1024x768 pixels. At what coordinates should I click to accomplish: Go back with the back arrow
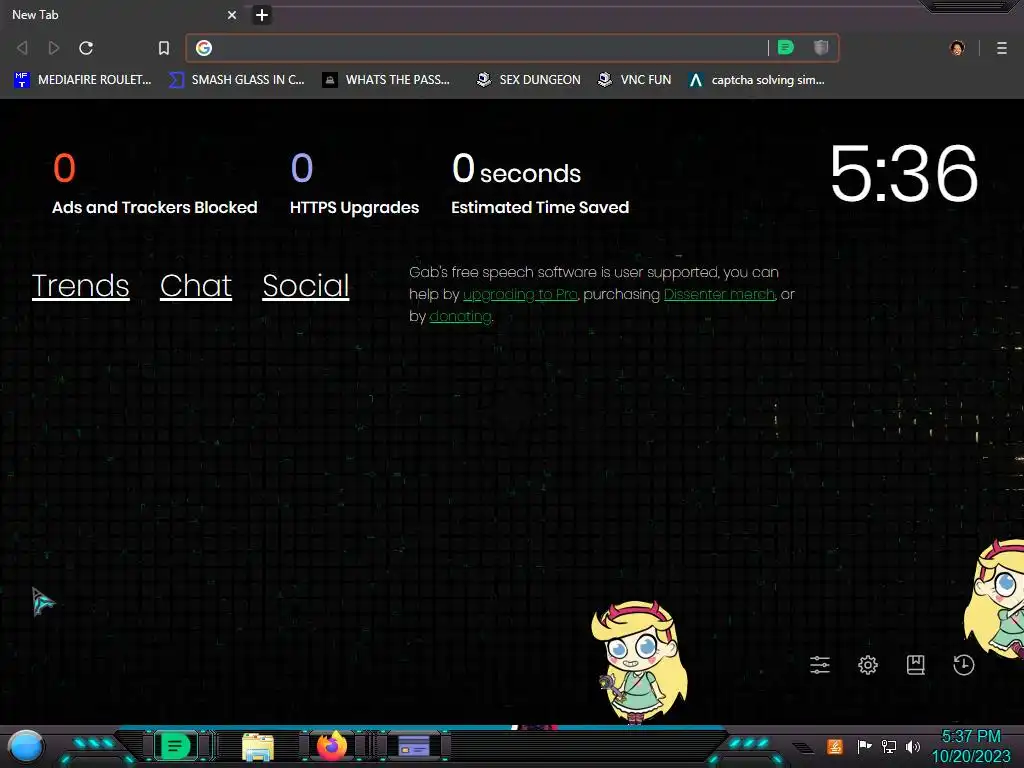(22, 48)
